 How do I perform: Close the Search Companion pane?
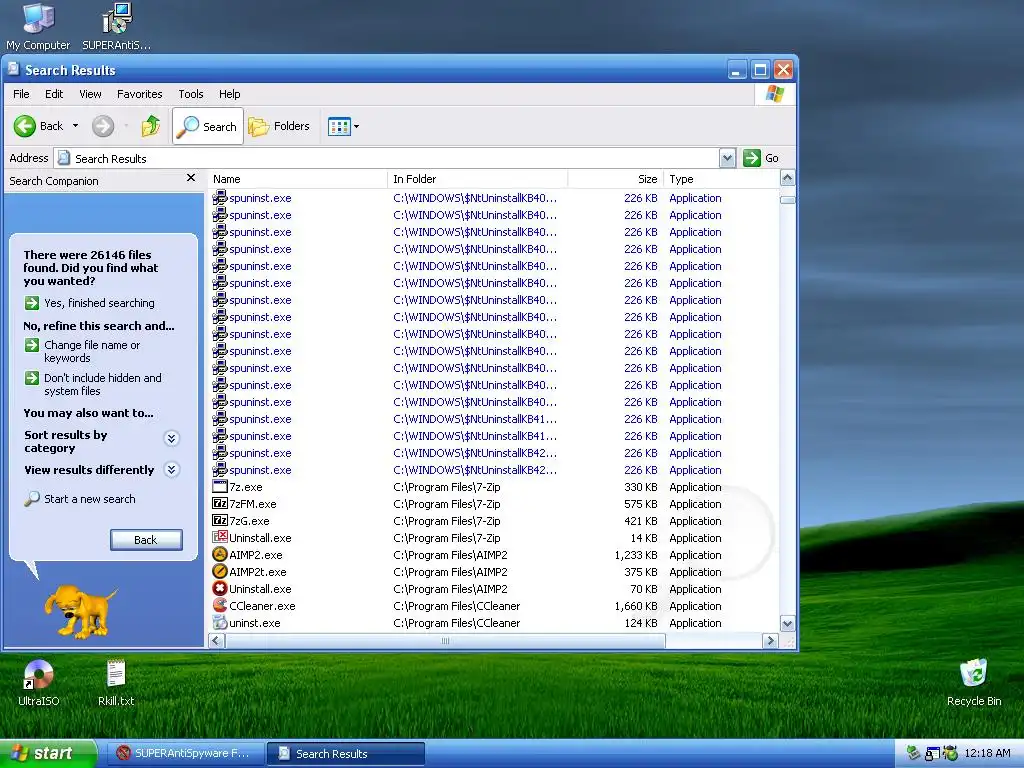click(x=191, y=178)
